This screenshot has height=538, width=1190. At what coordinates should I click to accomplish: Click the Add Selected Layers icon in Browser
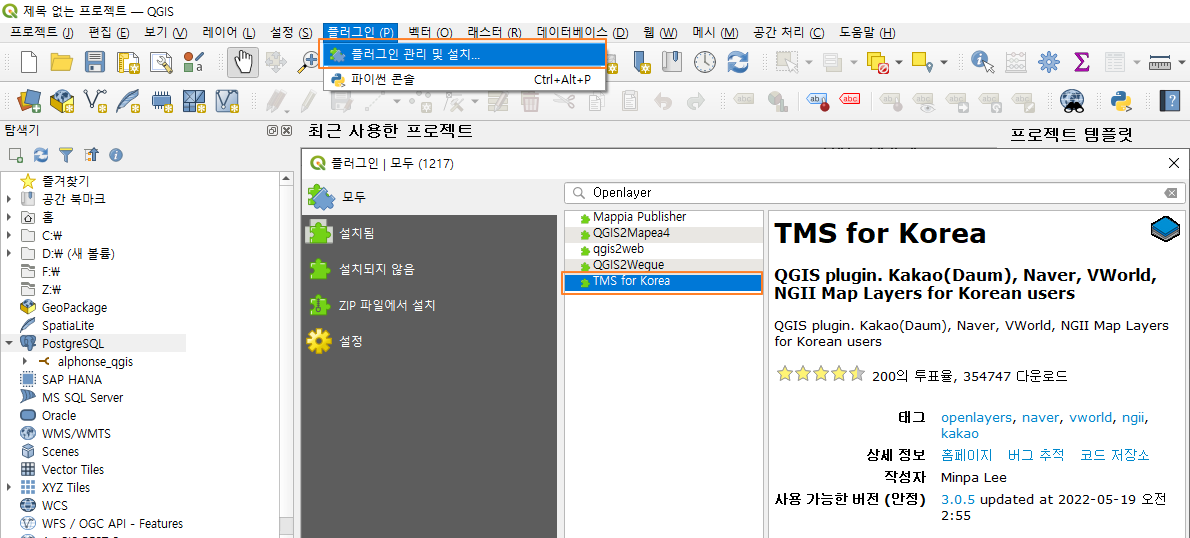(16, 156)
